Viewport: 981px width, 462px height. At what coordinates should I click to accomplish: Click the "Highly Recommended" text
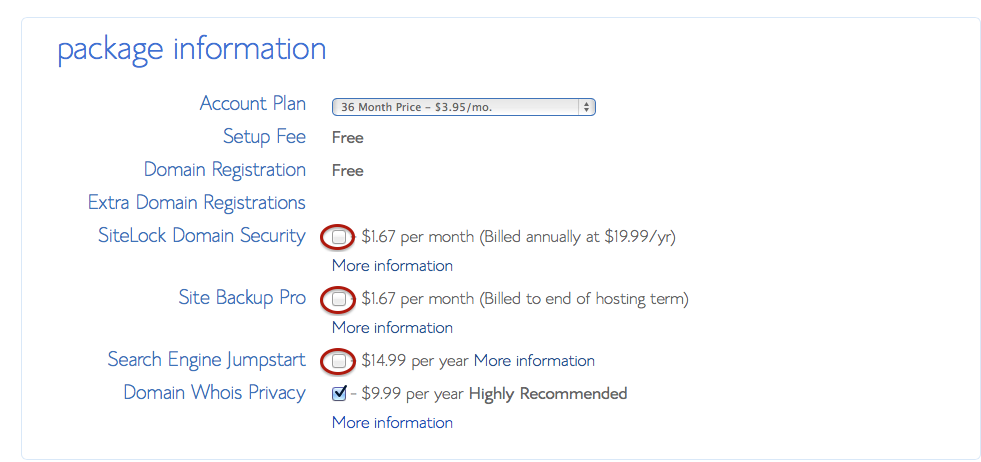[548, 394]
